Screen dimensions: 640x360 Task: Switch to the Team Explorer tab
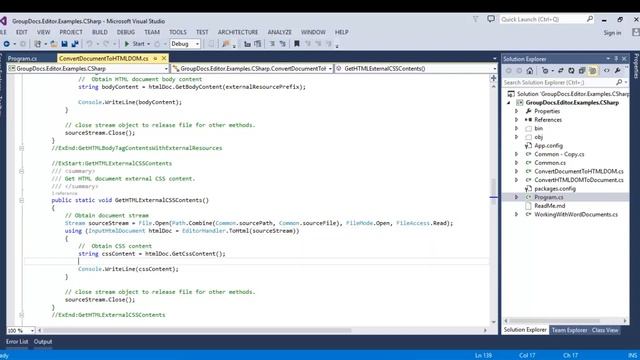tap(569, 330)
